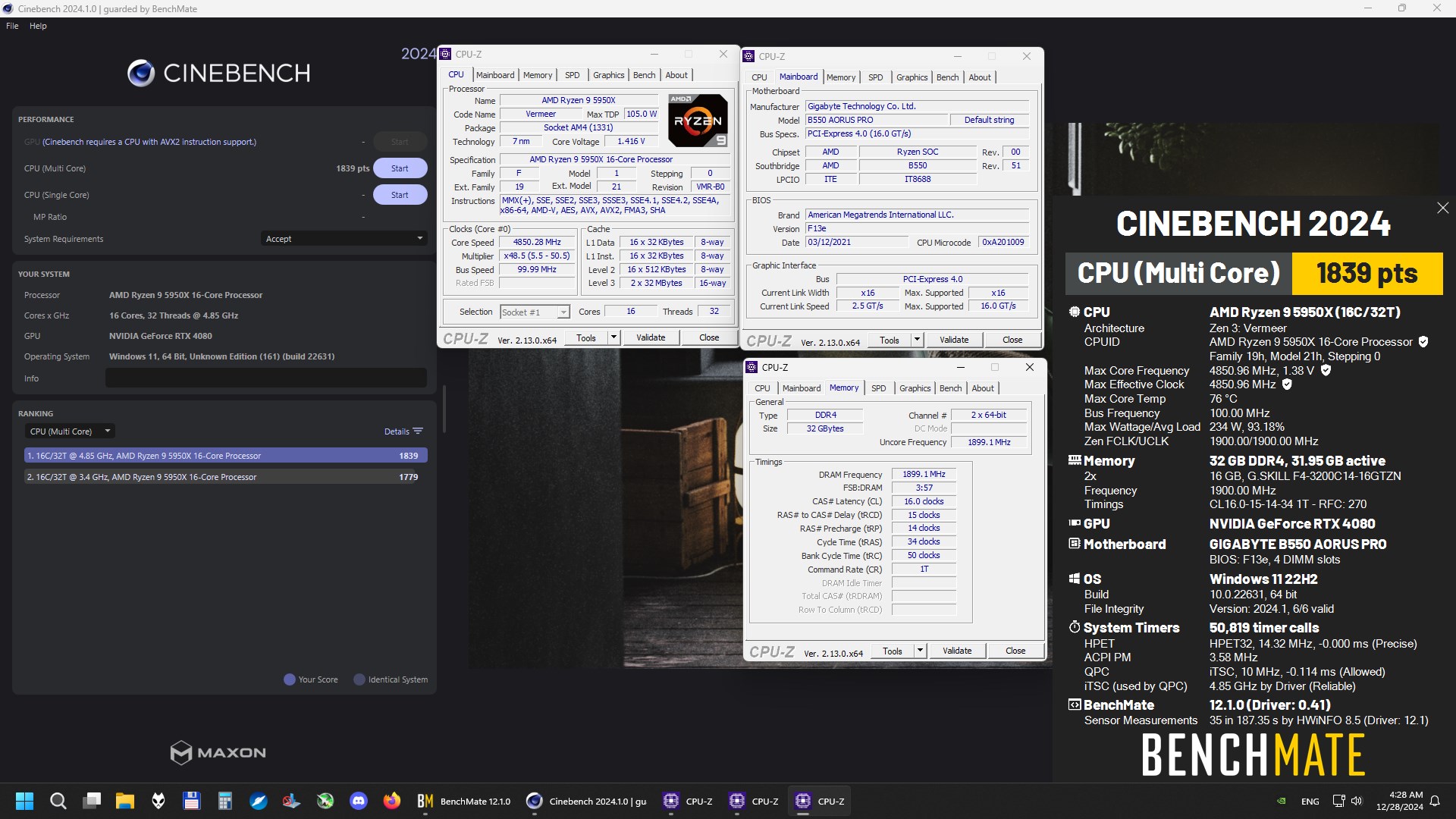
Task: Close the BenchMate result overlay with X
Action: point(1442,208)
